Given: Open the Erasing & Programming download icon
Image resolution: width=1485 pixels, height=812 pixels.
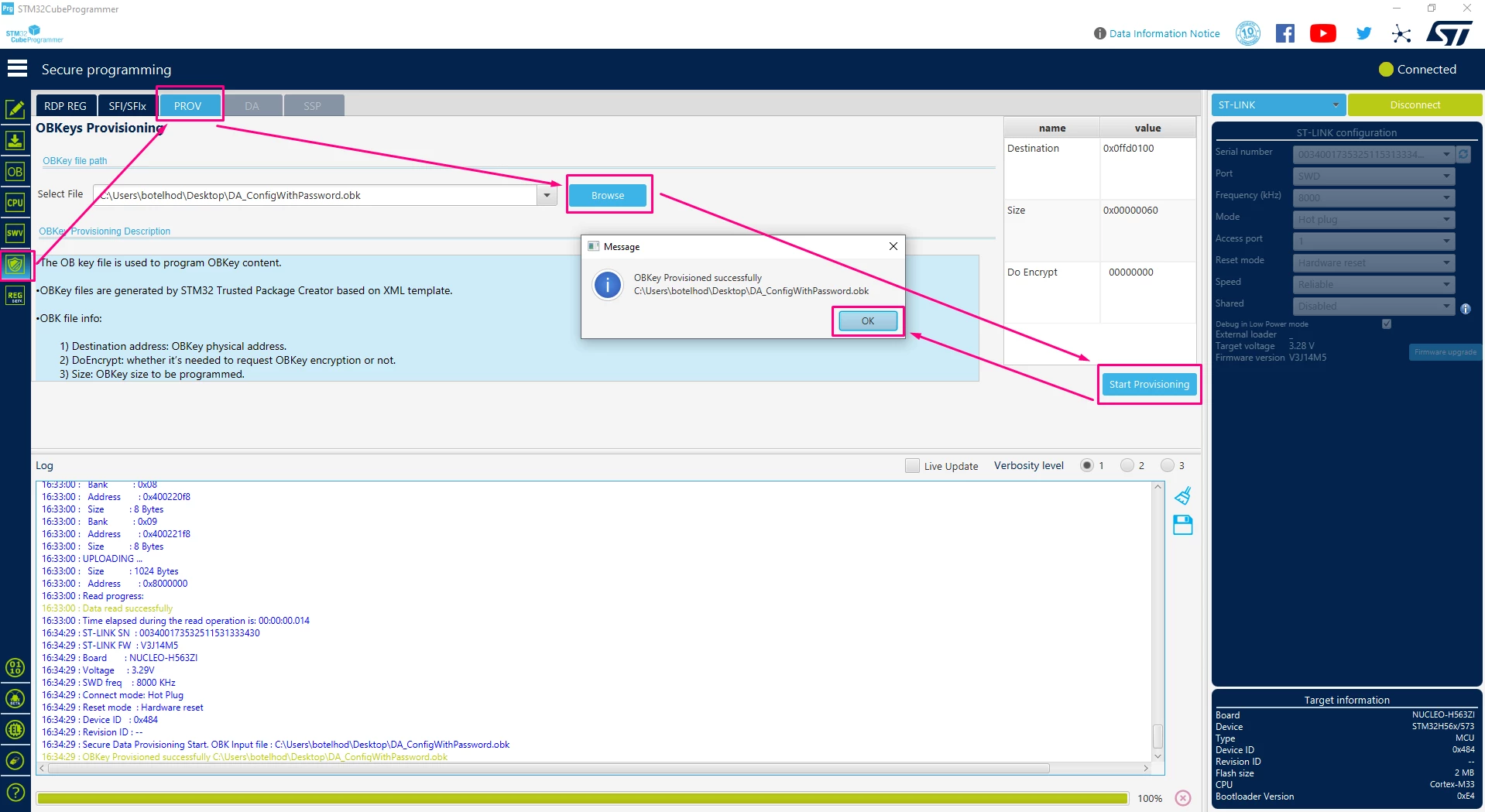Looking at the screenshot, I should 15,140.
